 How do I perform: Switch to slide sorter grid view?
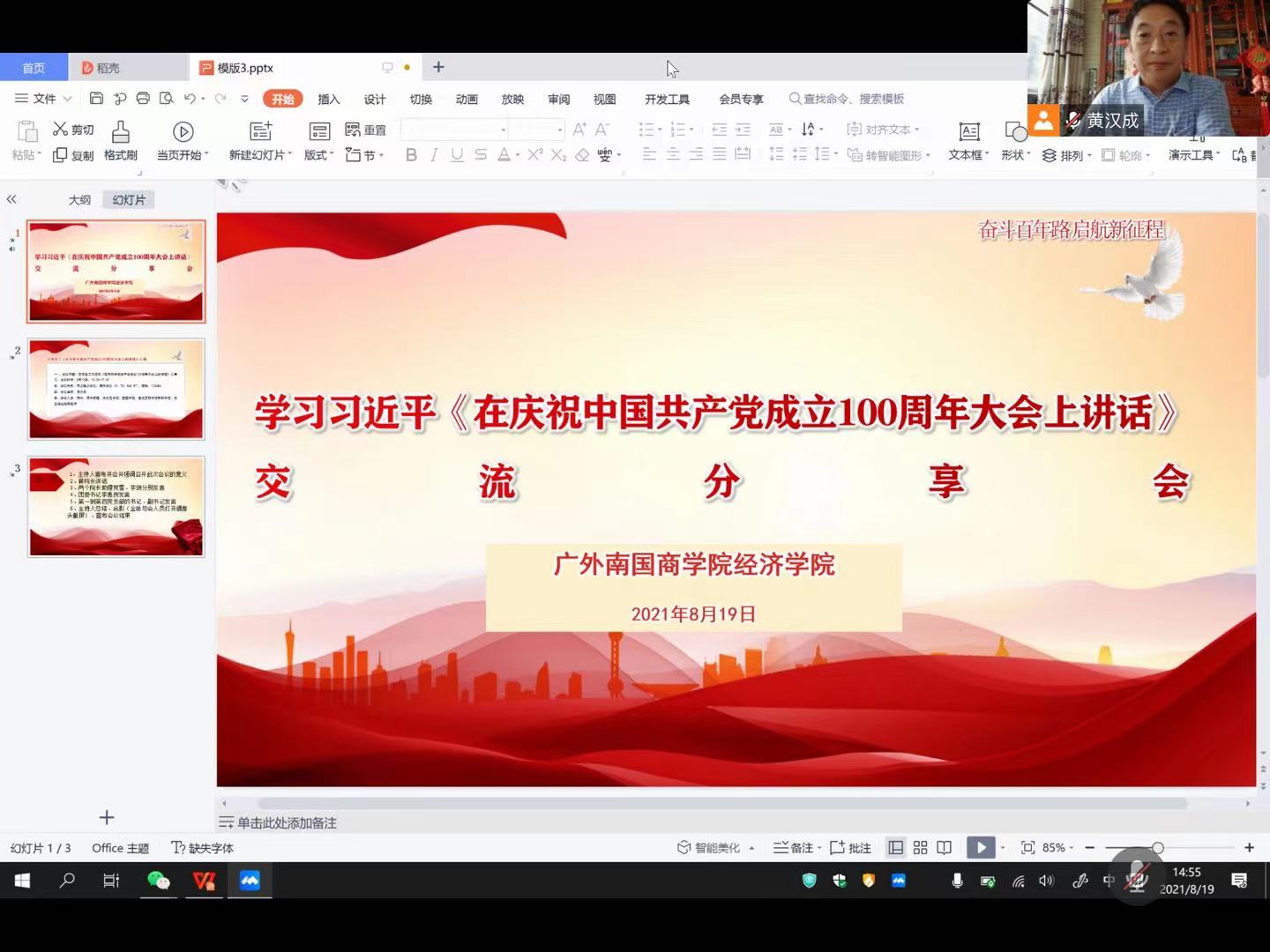pos(920,847)
